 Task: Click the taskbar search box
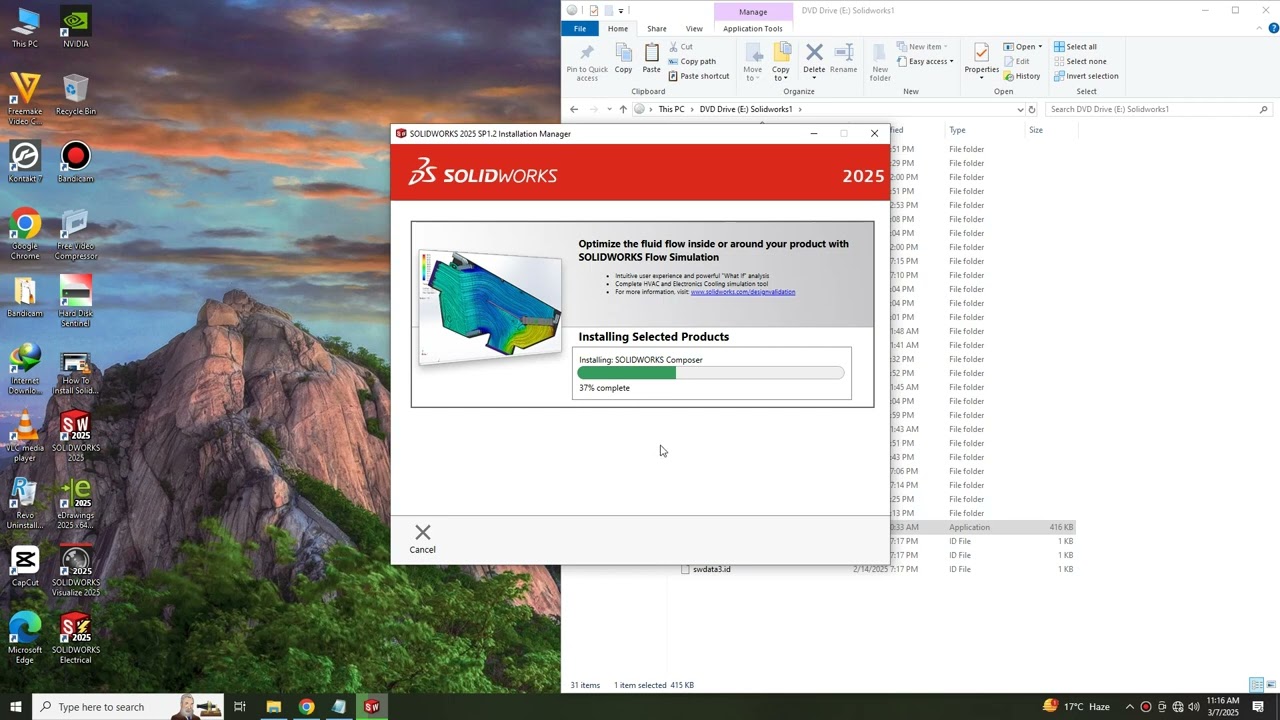(x=128, y=707)
